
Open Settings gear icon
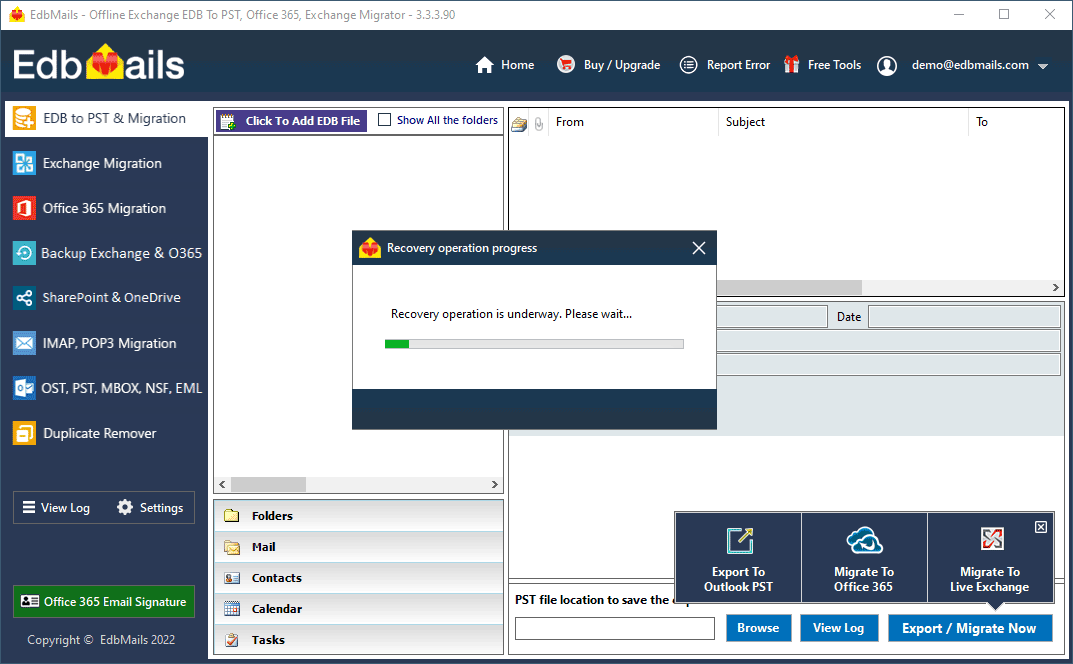[x=125, y=507]
